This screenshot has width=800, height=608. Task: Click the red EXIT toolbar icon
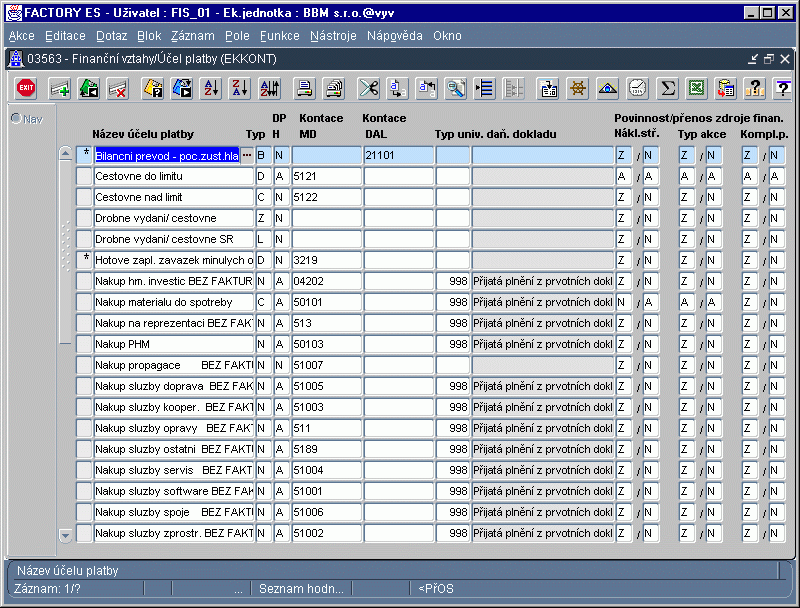tap(26, 88)
